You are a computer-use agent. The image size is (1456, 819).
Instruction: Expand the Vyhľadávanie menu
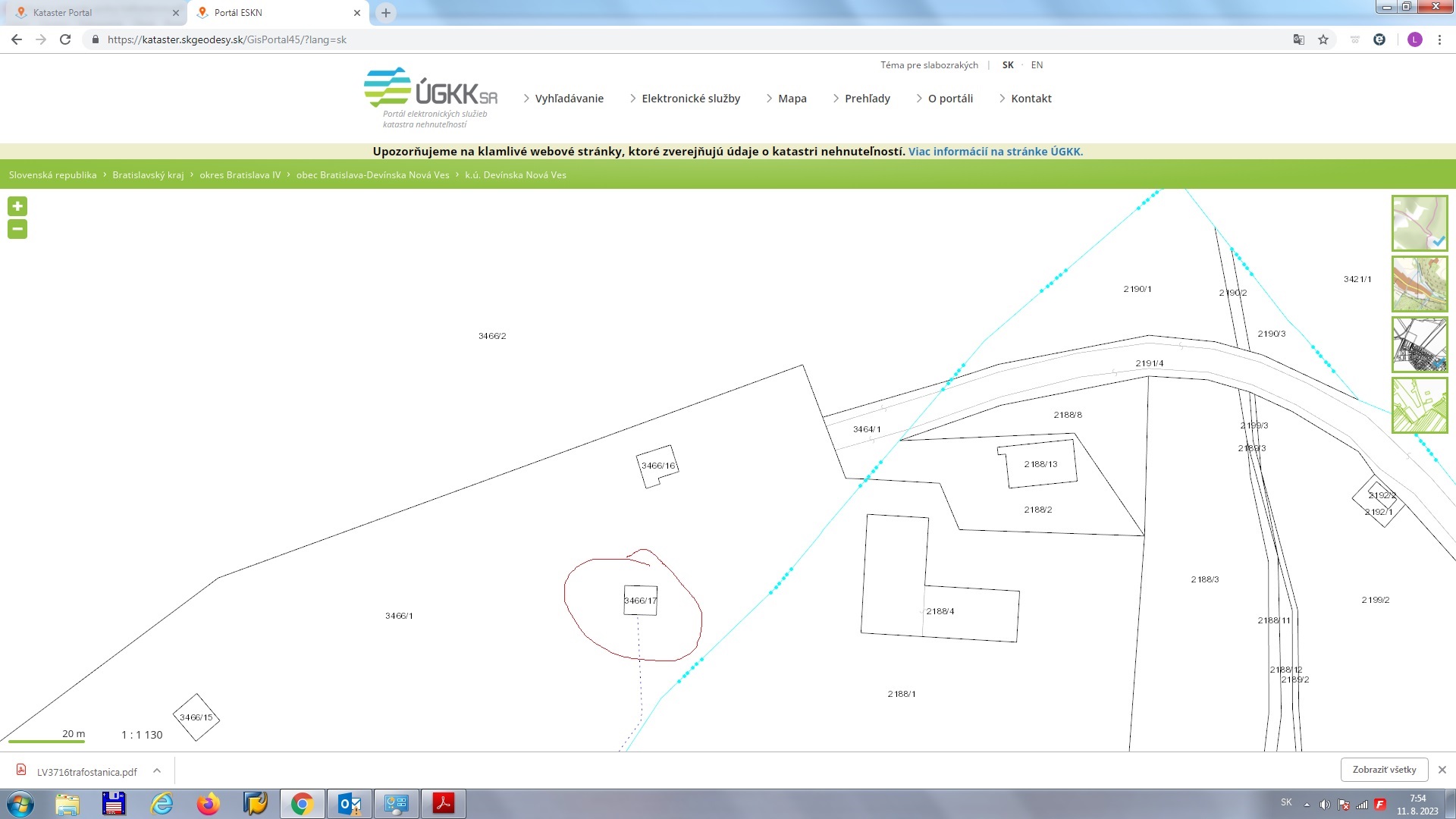pyautogui.click(x=569, y=99)
